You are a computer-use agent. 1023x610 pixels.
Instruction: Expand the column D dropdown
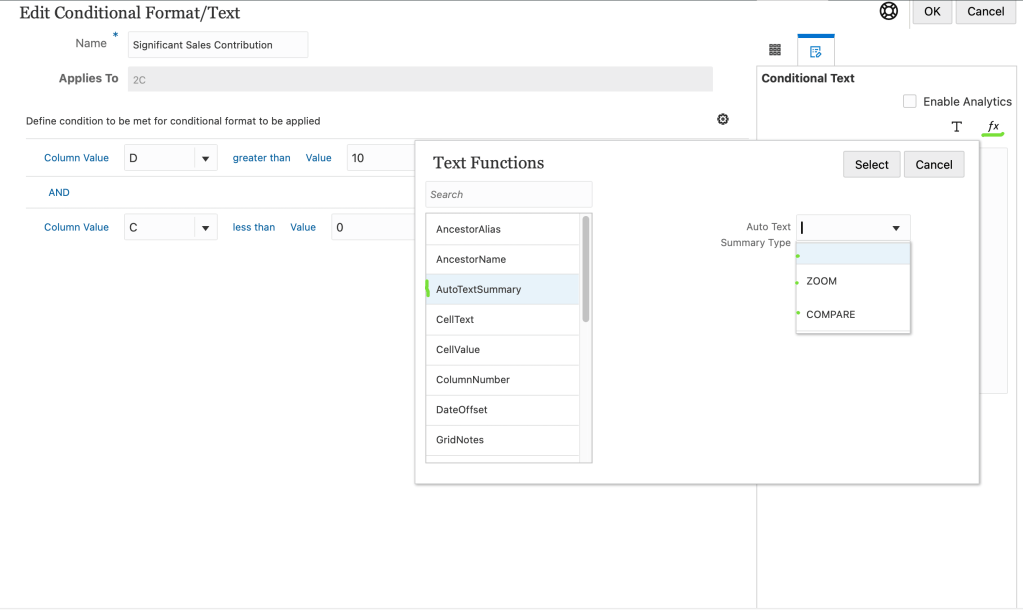pos(205,158)
